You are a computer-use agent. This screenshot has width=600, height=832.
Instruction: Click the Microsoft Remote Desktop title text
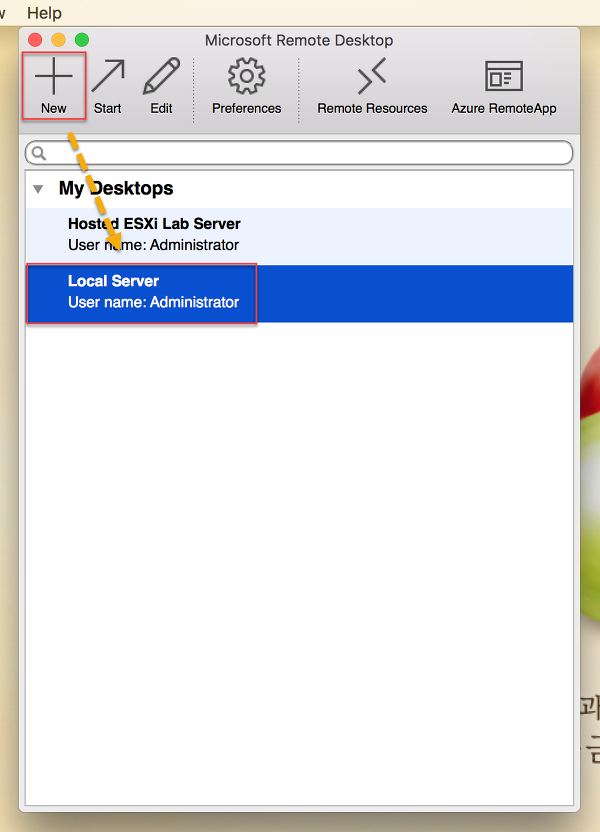[299, 40]
